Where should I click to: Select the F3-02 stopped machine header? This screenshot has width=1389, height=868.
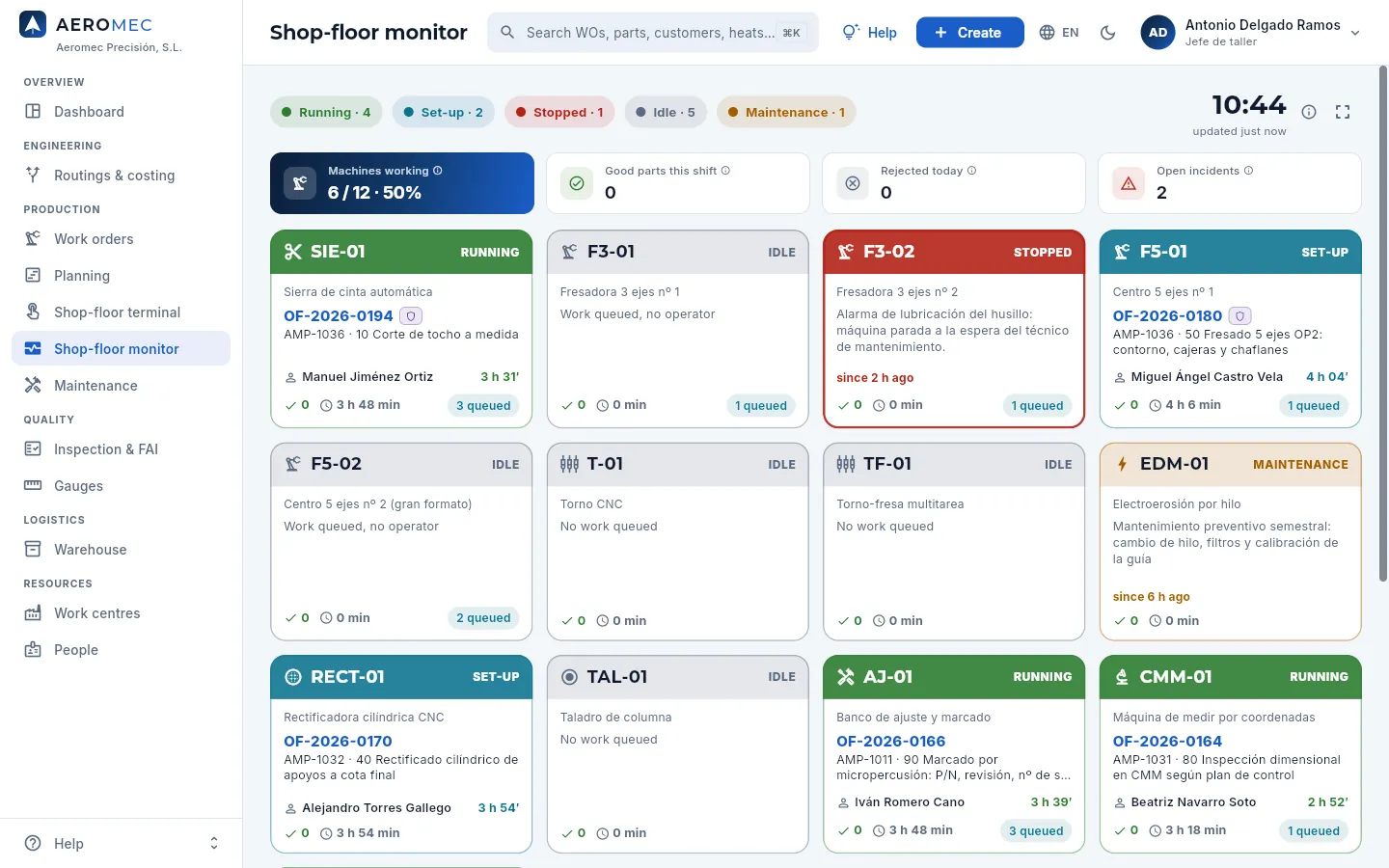tap(954, 252)
